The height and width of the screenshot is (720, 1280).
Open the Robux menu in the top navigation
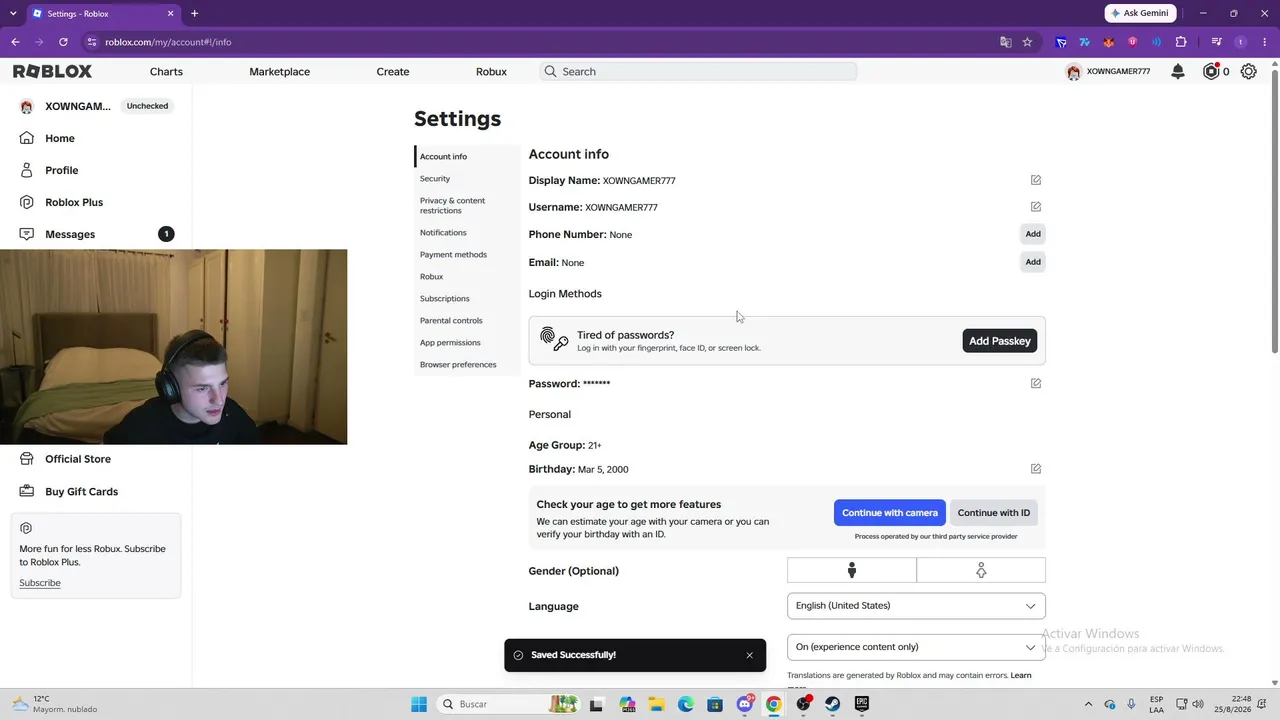[x=491, y=72]
